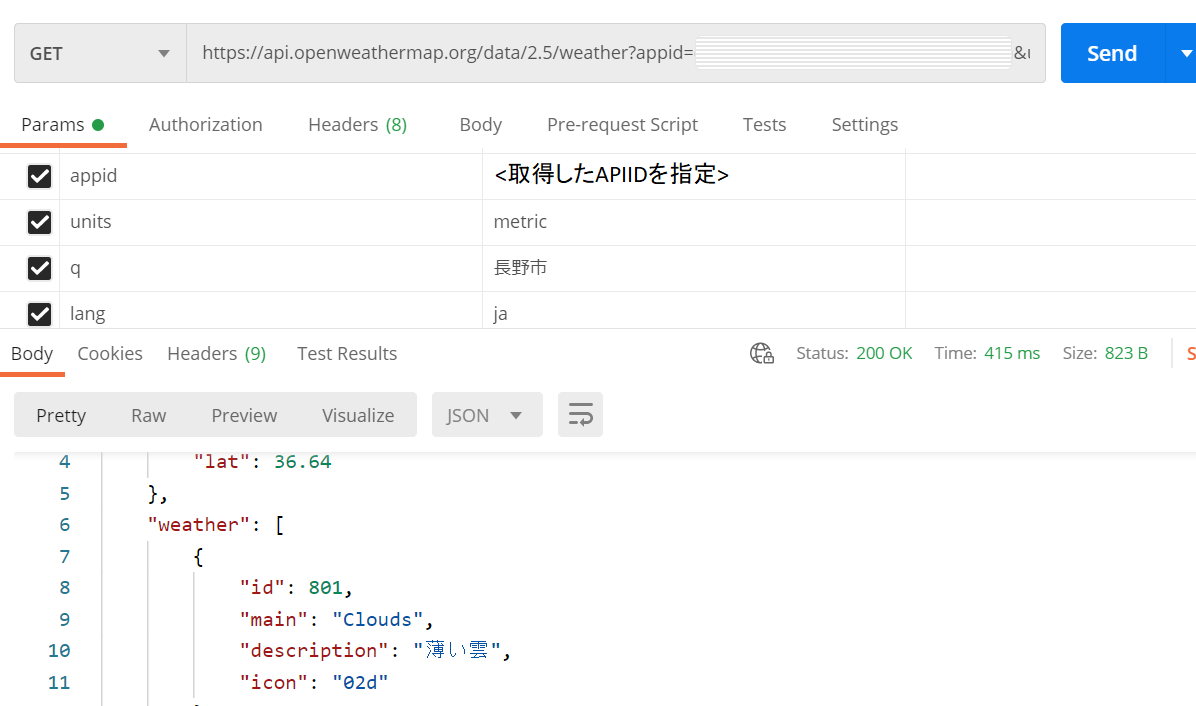Edit the metric value for units
Viewport: 1196px width, 706px height.
[690, 222]
